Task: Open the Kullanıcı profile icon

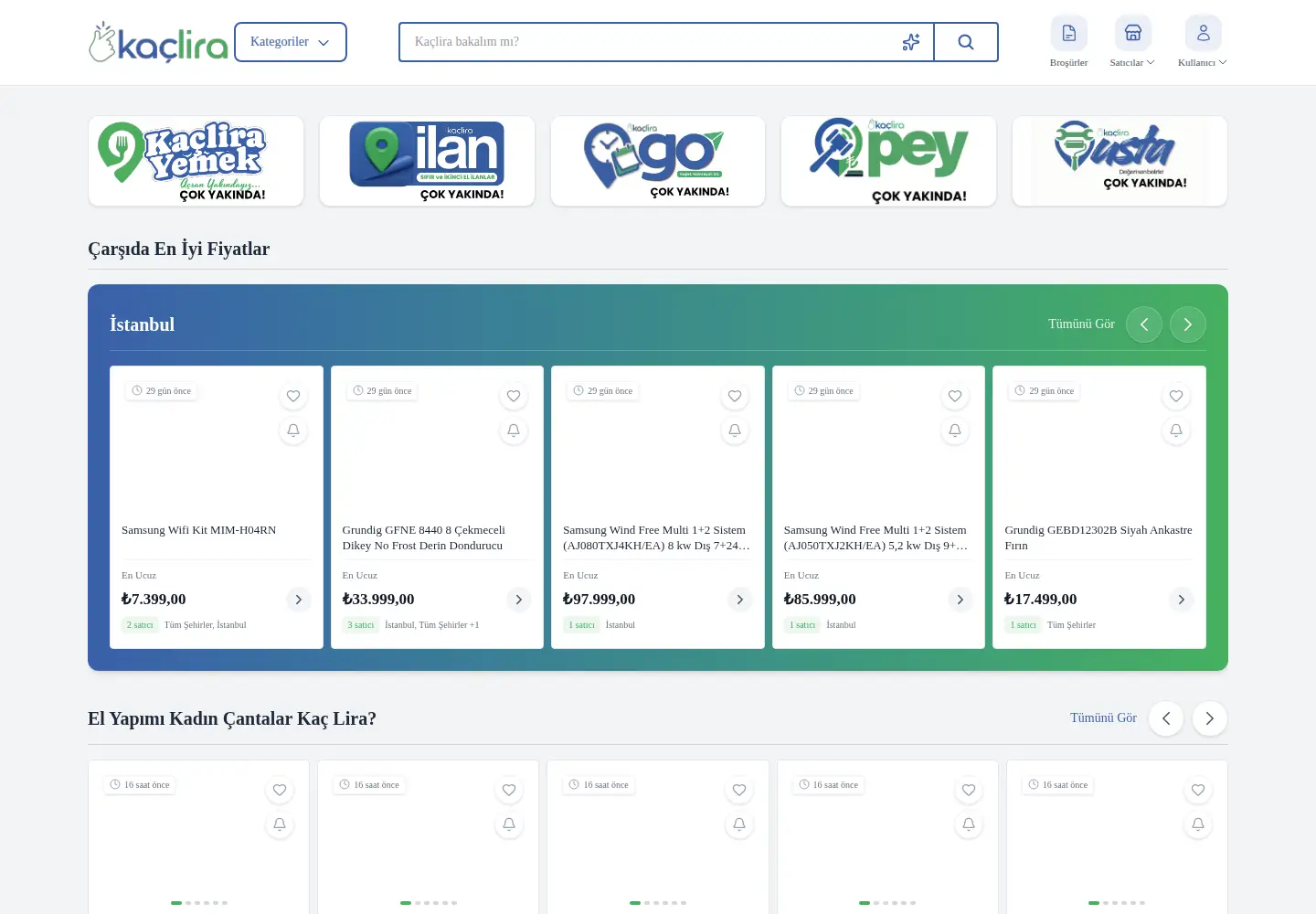Action: (1204, 33)
